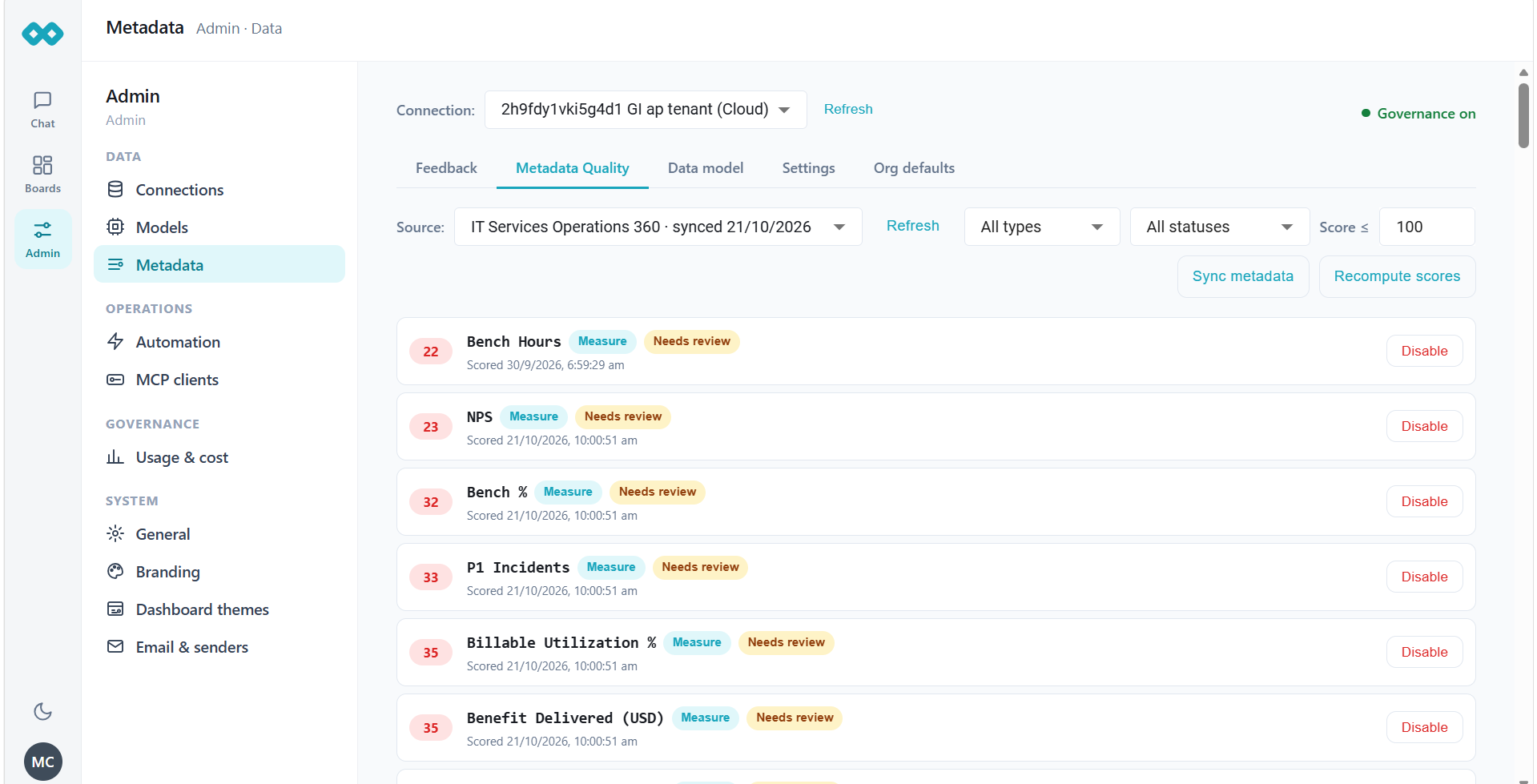Open Chat from the left rail
This screenshot has width=1537, height=784.
tap(42, 110)
